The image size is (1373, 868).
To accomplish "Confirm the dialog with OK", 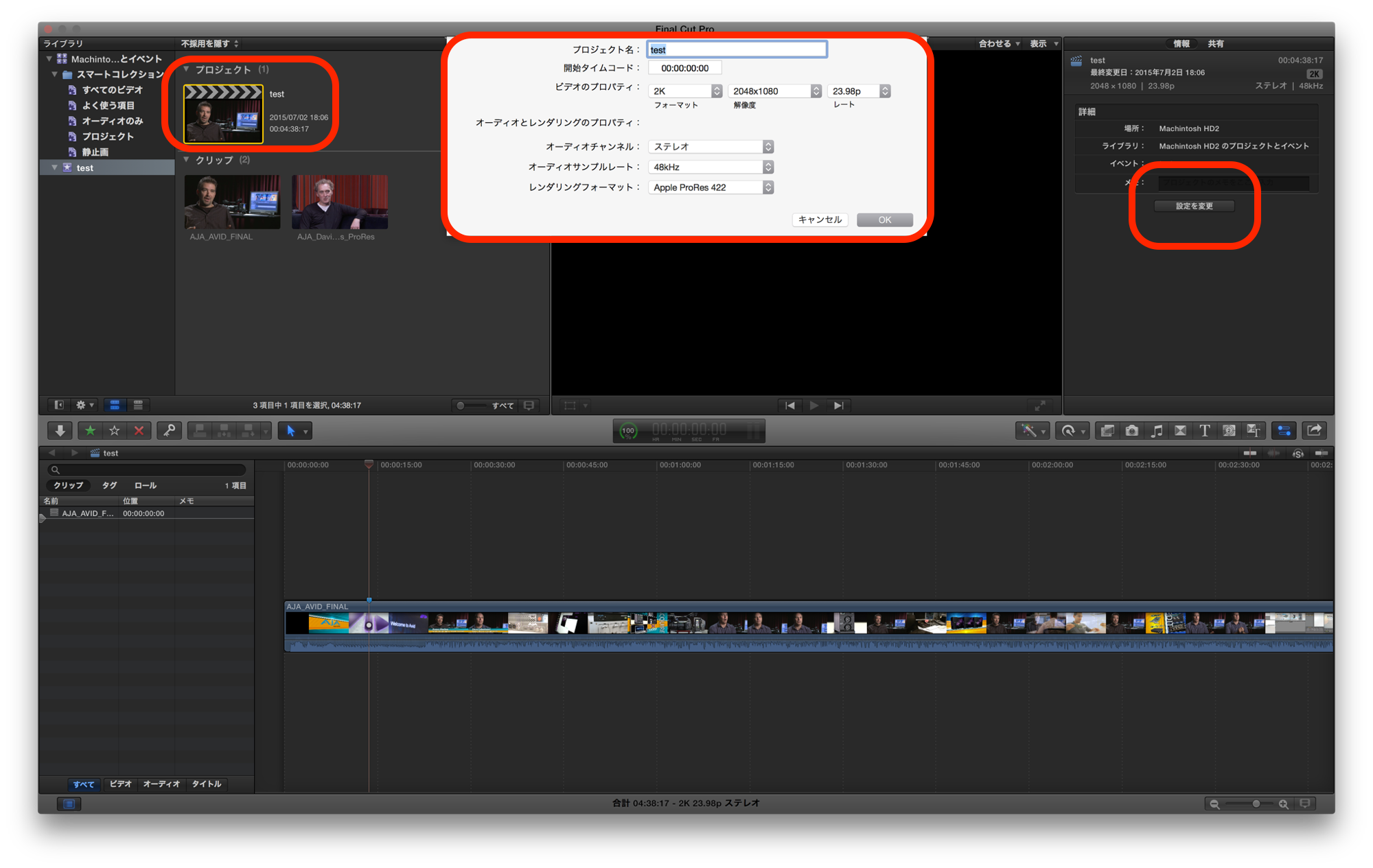I will click(x=884, y=220).
